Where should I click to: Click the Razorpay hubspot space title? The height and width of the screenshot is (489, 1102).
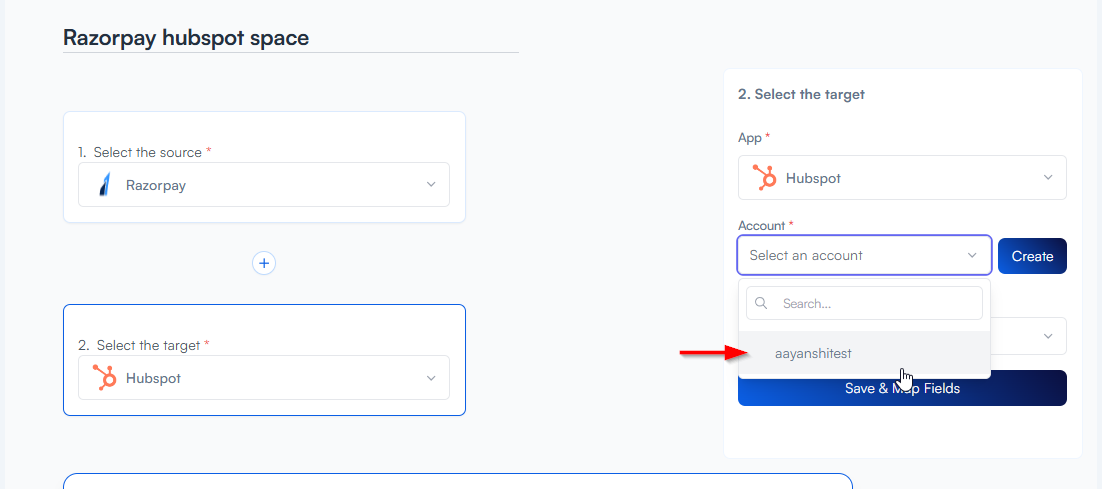tap(186, 38)
